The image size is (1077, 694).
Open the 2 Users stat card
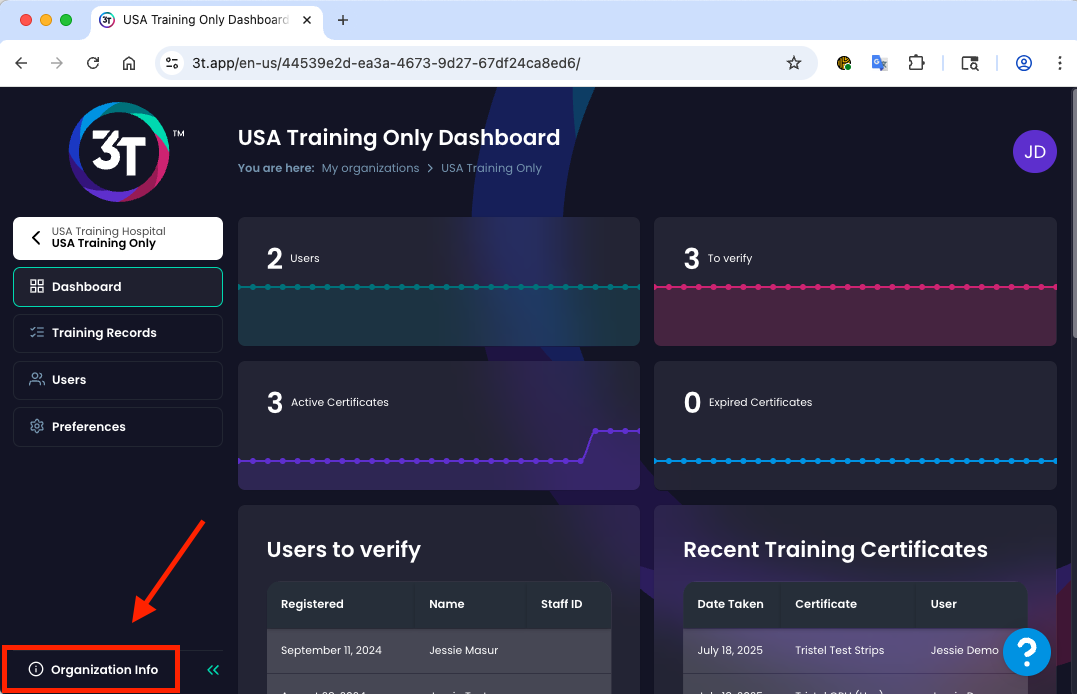point(438,282)
